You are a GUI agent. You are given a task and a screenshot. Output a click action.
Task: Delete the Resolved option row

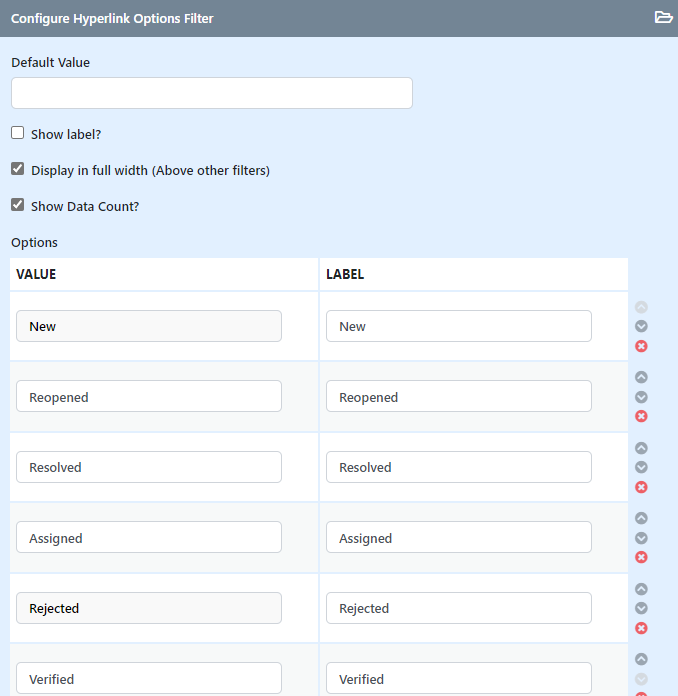click(641, 487)
